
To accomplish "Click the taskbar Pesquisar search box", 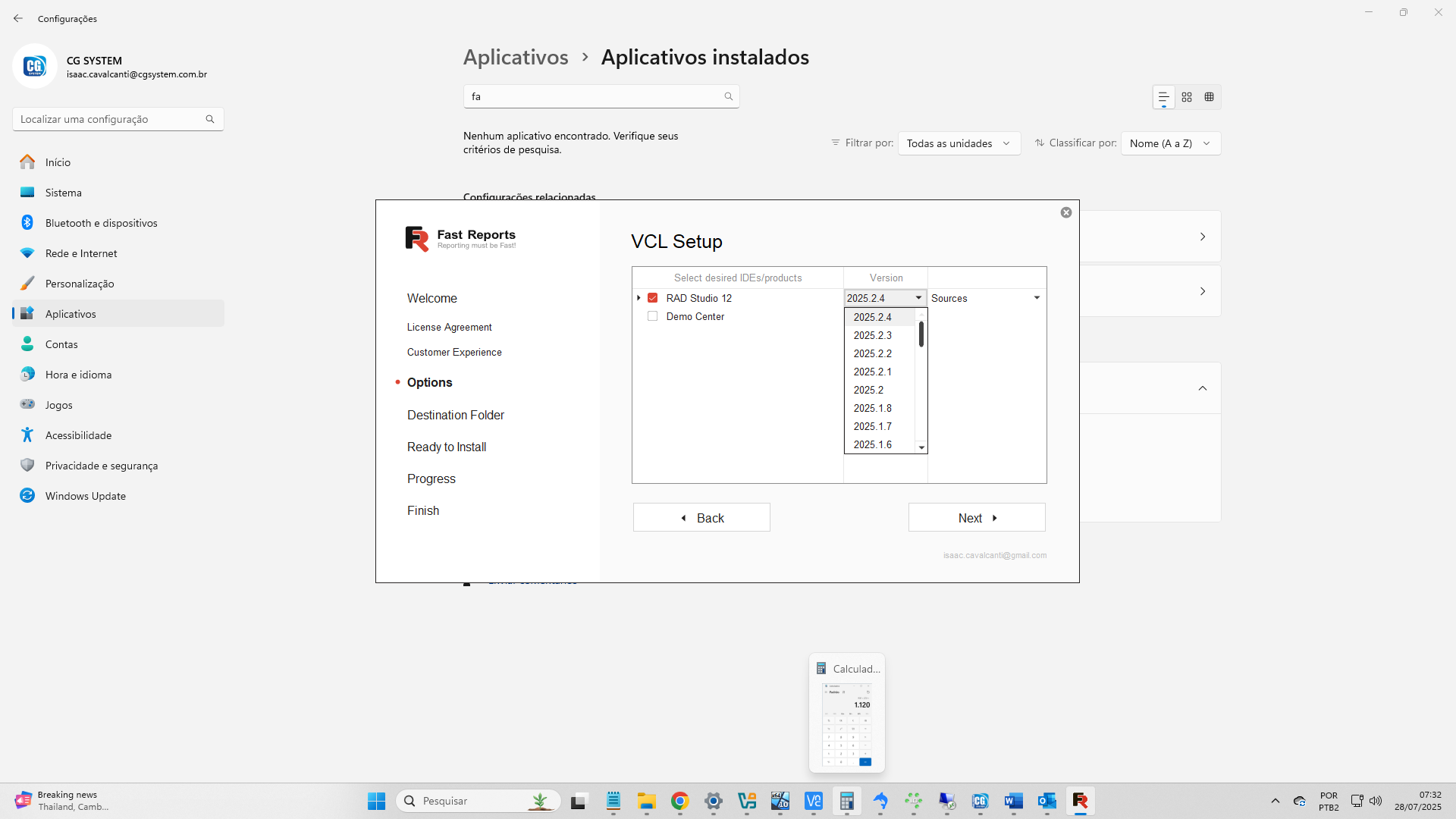I will (x=479, y=801).
